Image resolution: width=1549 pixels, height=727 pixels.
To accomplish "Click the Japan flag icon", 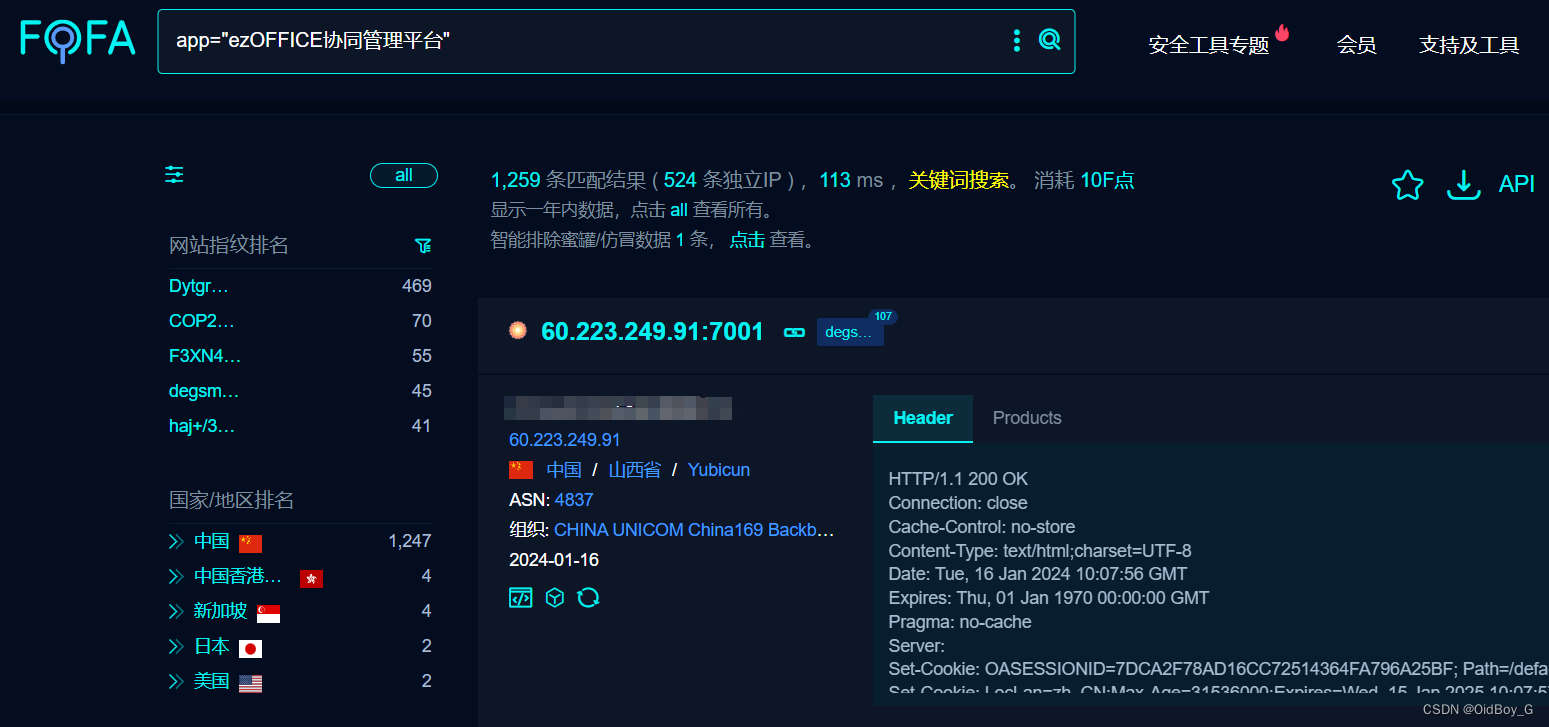I will [x=250, y=648].
